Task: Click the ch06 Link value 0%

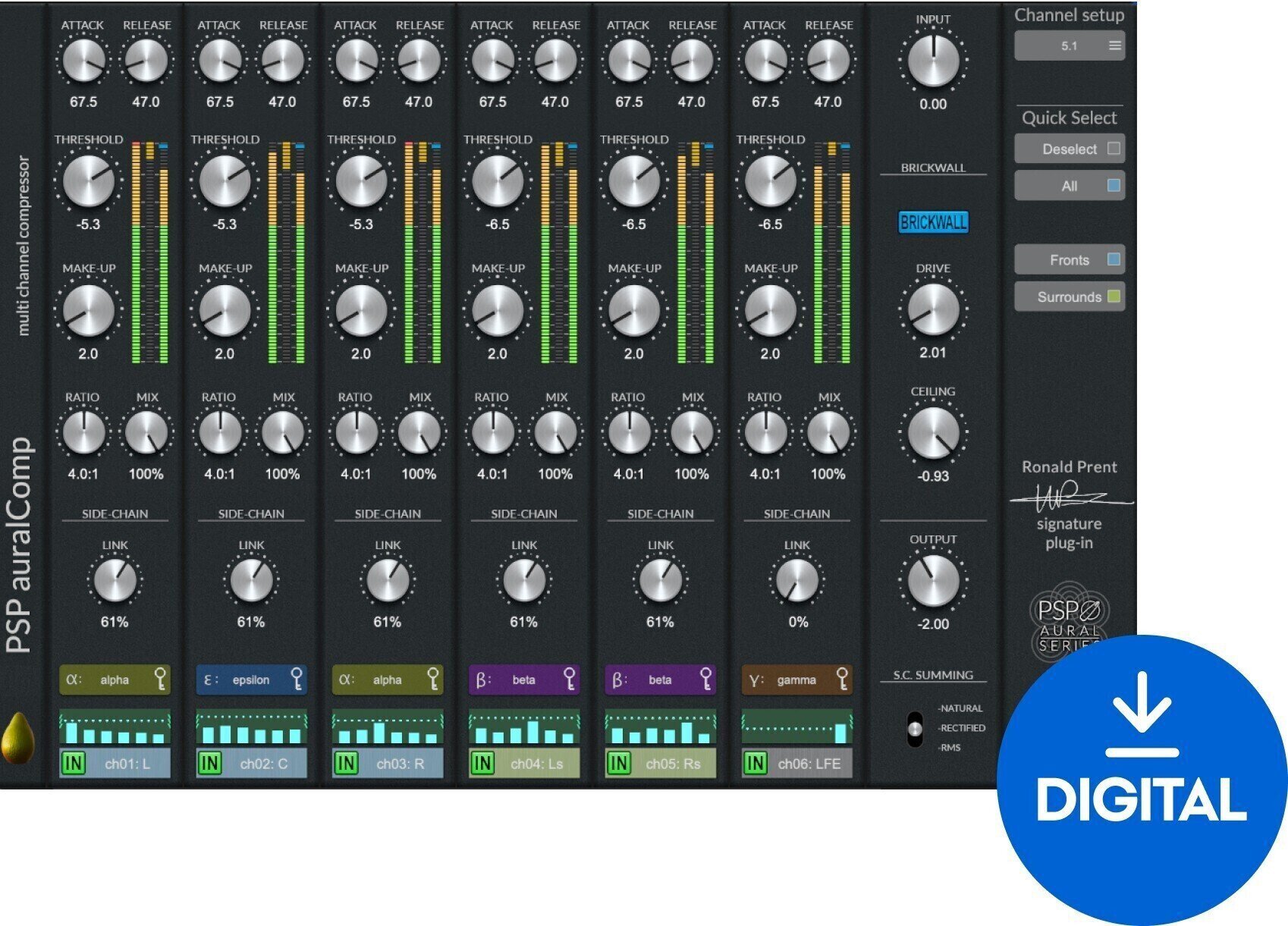Action: 798,622
